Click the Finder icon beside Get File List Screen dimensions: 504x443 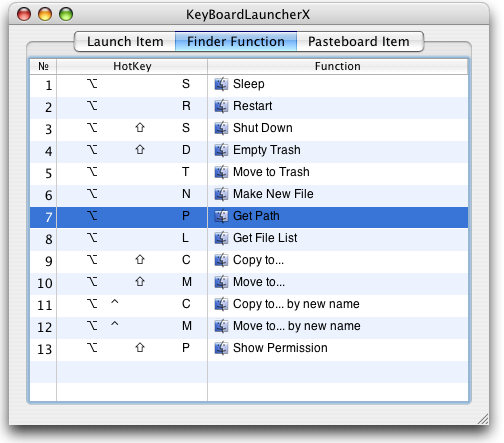[221, 238]
